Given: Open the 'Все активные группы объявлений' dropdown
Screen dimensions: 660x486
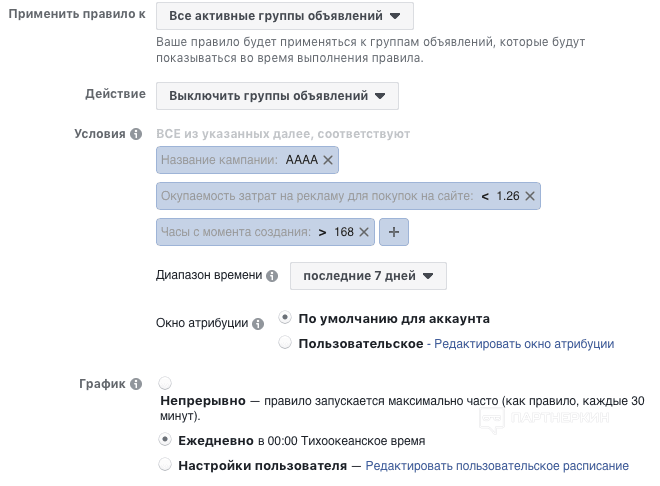Looking at the screenshot, I should coord(285,16).
